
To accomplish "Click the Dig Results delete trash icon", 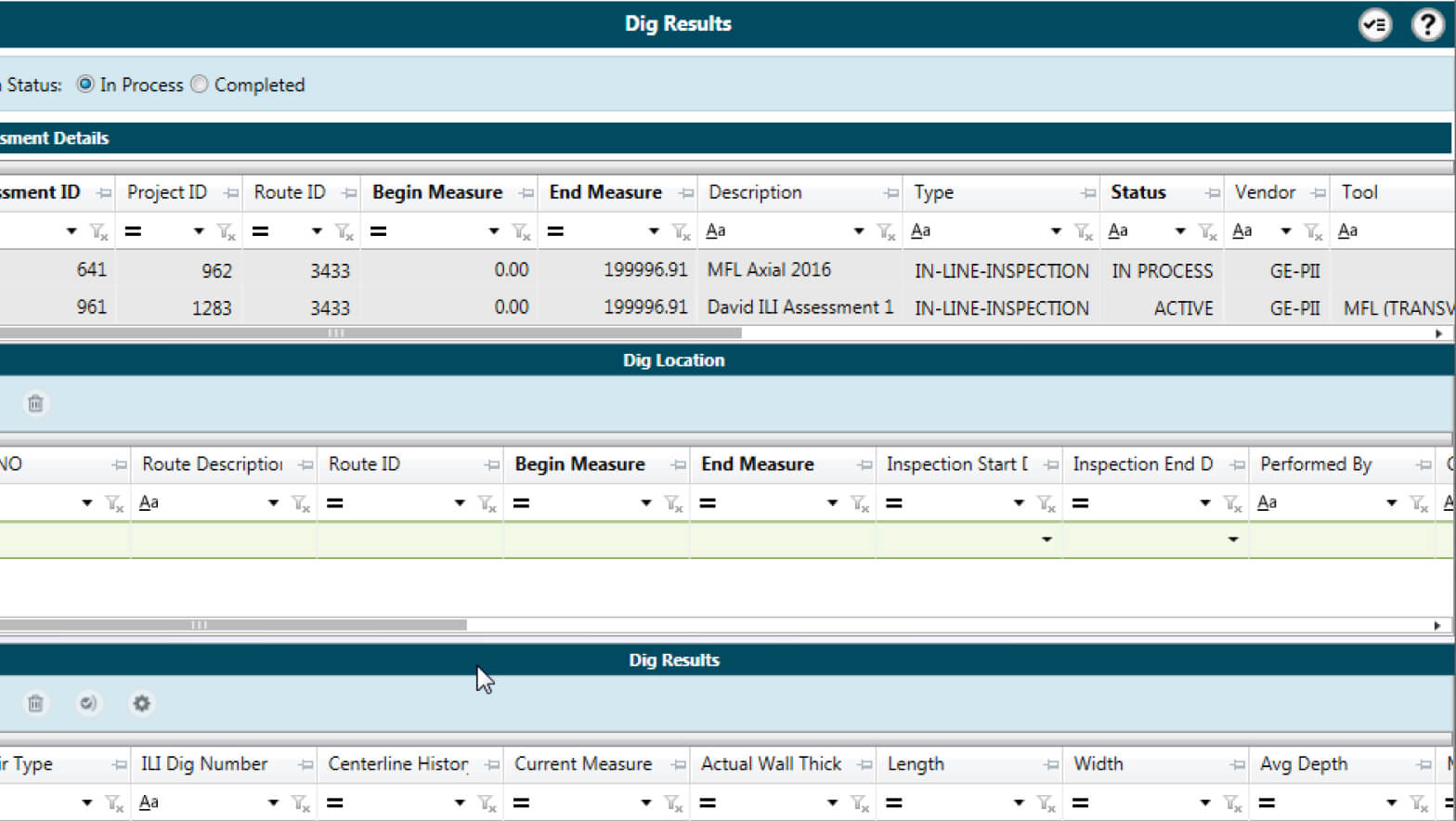I will [35, 703].
